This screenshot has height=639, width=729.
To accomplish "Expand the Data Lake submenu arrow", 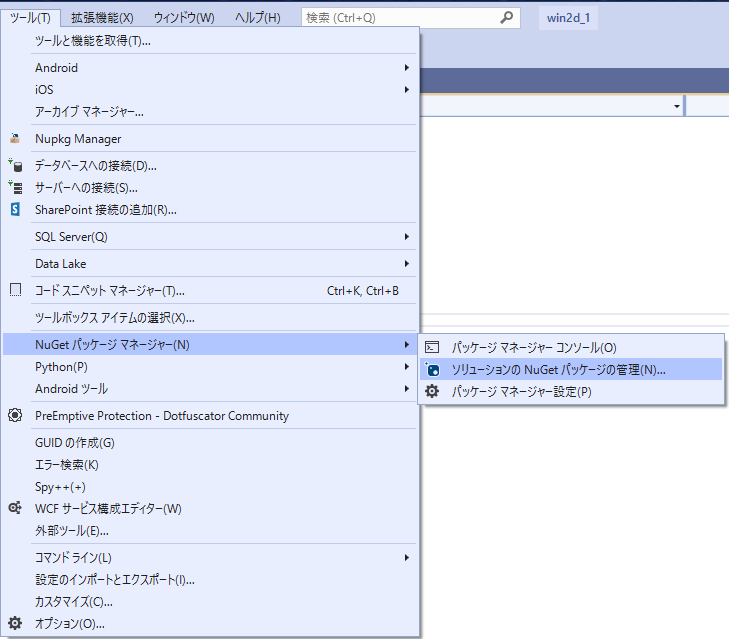I will (x=407, y=264).
